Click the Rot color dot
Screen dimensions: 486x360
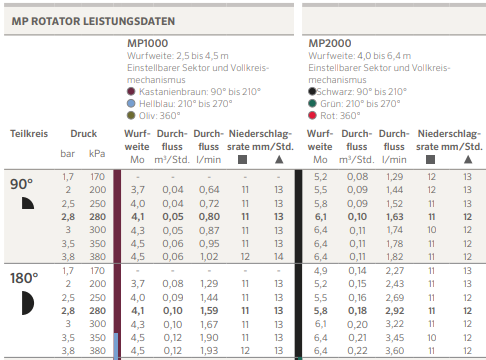point(312,115)
